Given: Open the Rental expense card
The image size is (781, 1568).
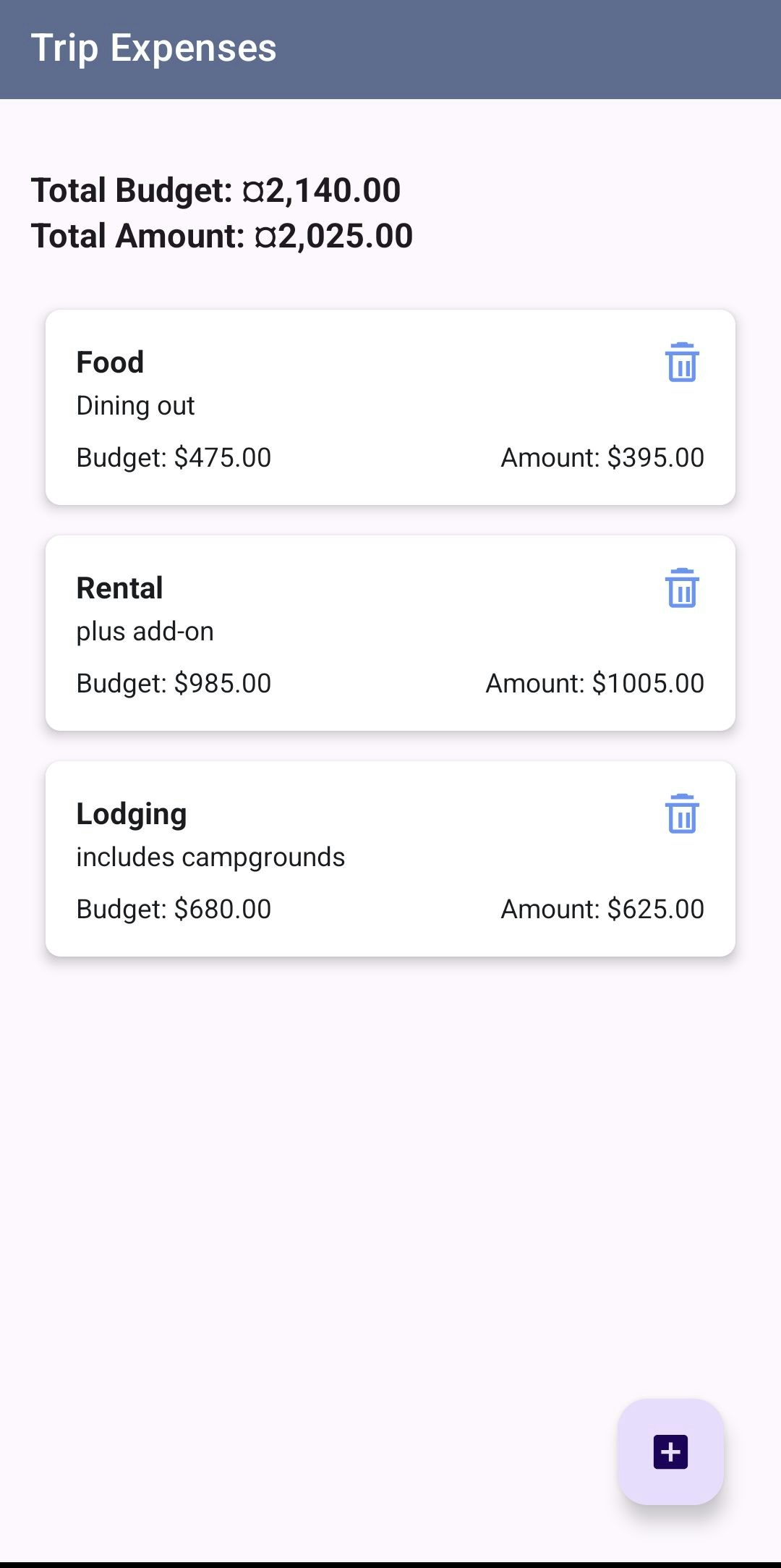Looking at the screenshot, I should [x=390, y=633].
